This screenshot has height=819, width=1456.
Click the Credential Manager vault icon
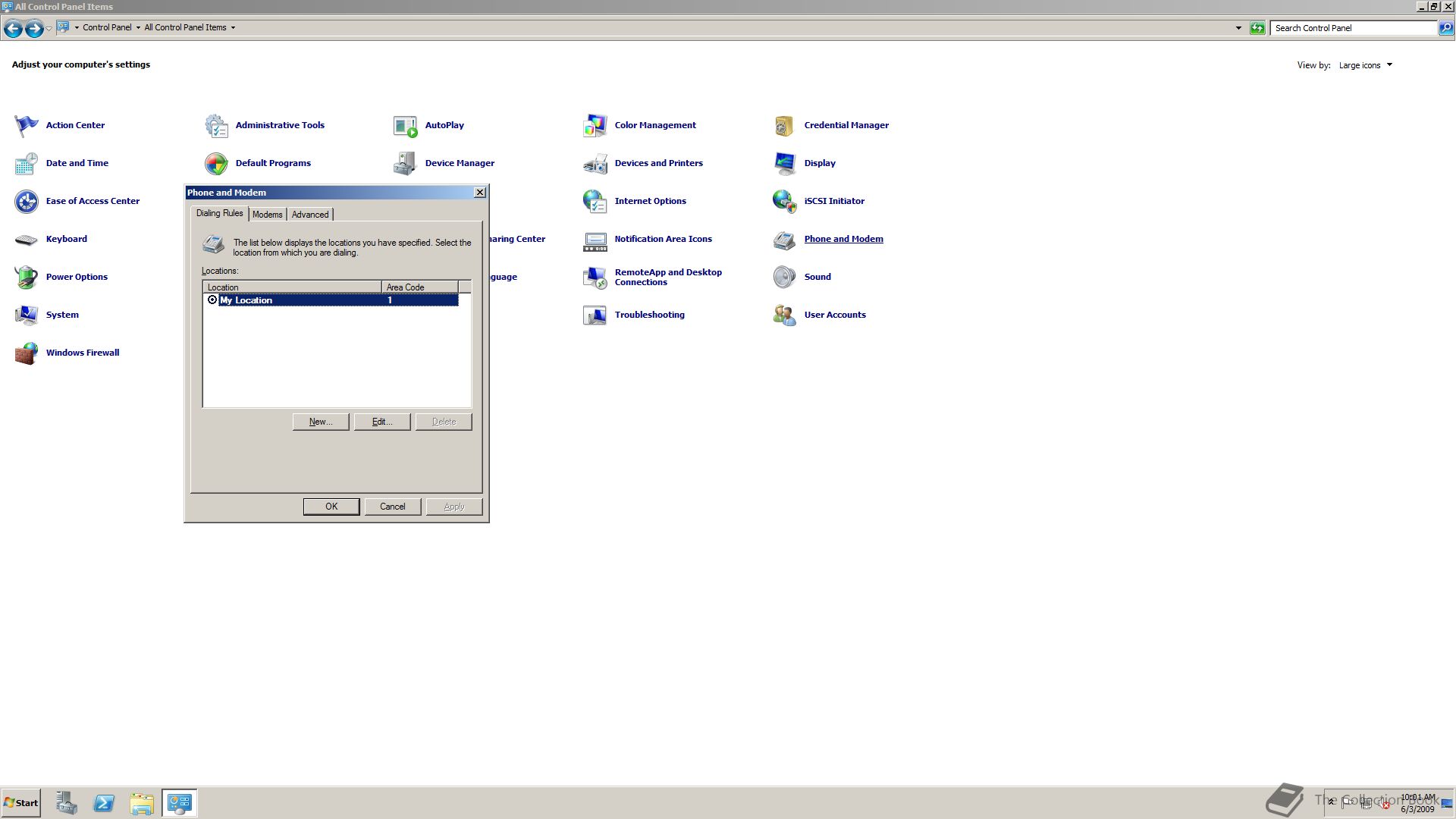(784, 125)
